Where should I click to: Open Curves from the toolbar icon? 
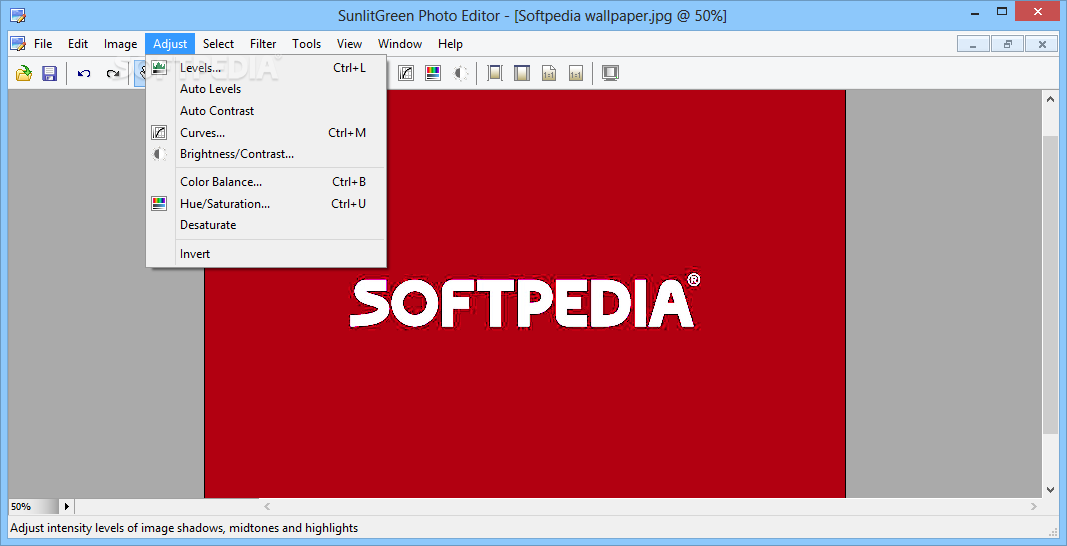tap(406, 73)
